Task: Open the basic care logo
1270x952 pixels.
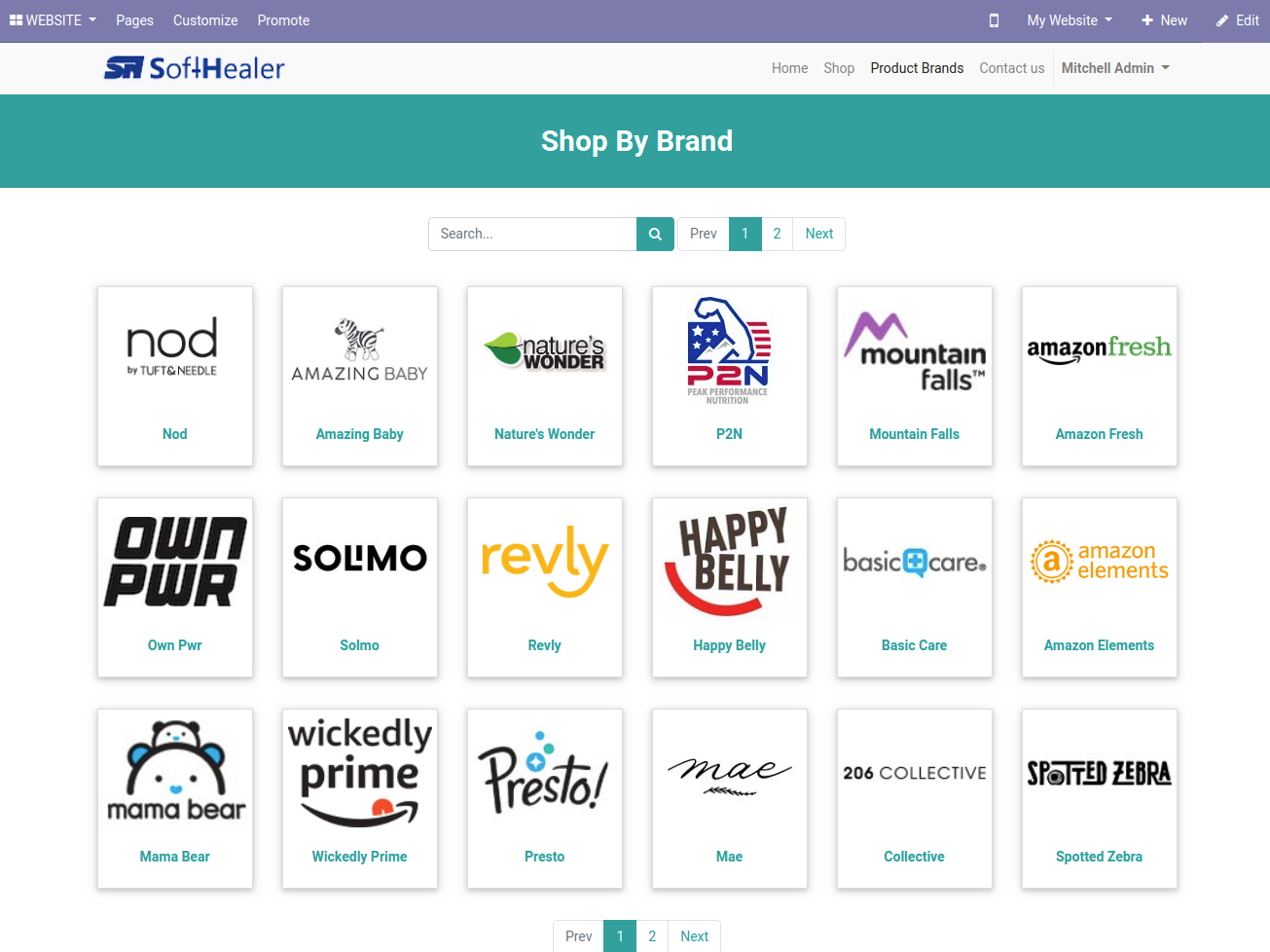Action: [x=915, y=562]
